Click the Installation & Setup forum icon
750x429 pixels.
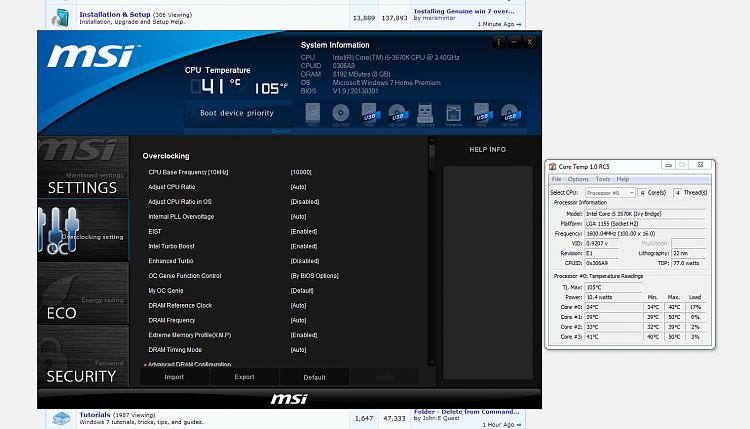tap(61, 18)
